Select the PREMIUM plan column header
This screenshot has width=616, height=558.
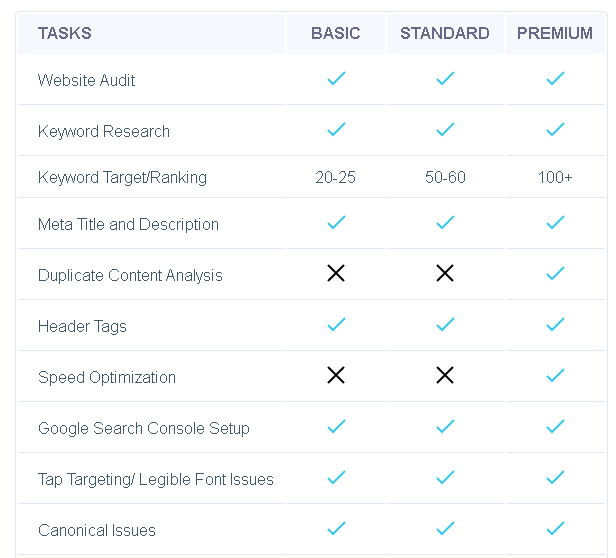[x=555, y=33]
